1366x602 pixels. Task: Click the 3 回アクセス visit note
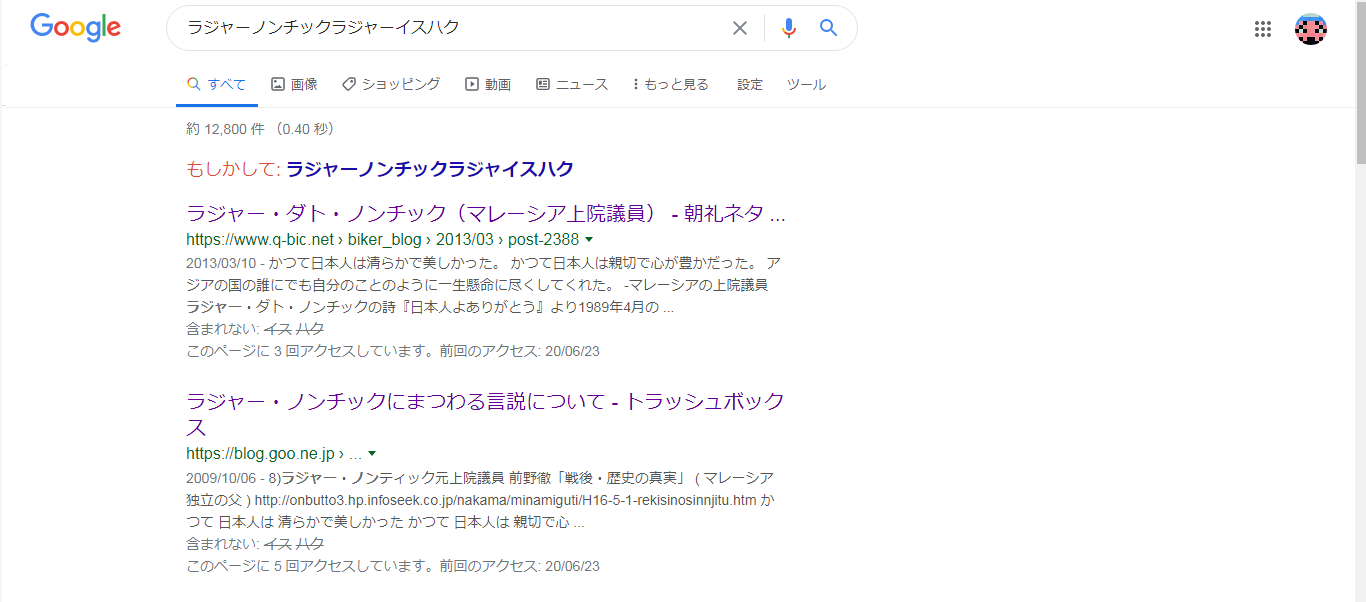pyautogui.click(x=392, y=351)
